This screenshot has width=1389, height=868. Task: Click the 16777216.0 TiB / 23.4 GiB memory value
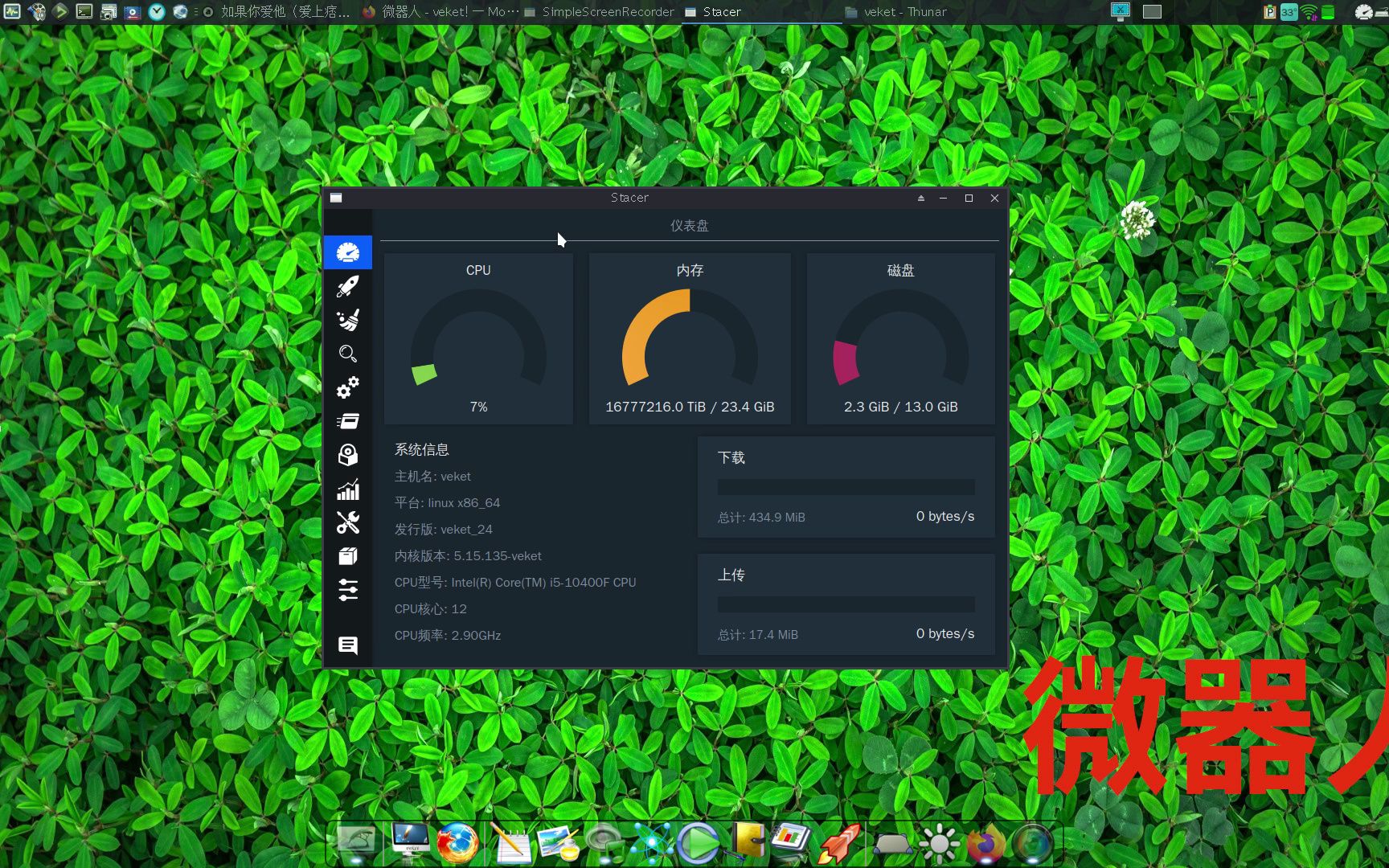pos(690,407)
